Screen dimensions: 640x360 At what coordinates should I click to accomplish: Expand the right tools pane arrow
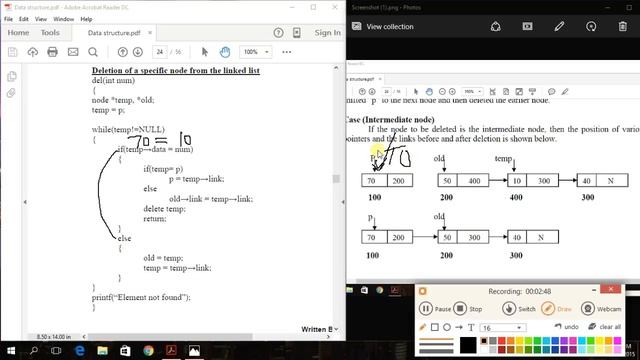(x=343, y=202)
